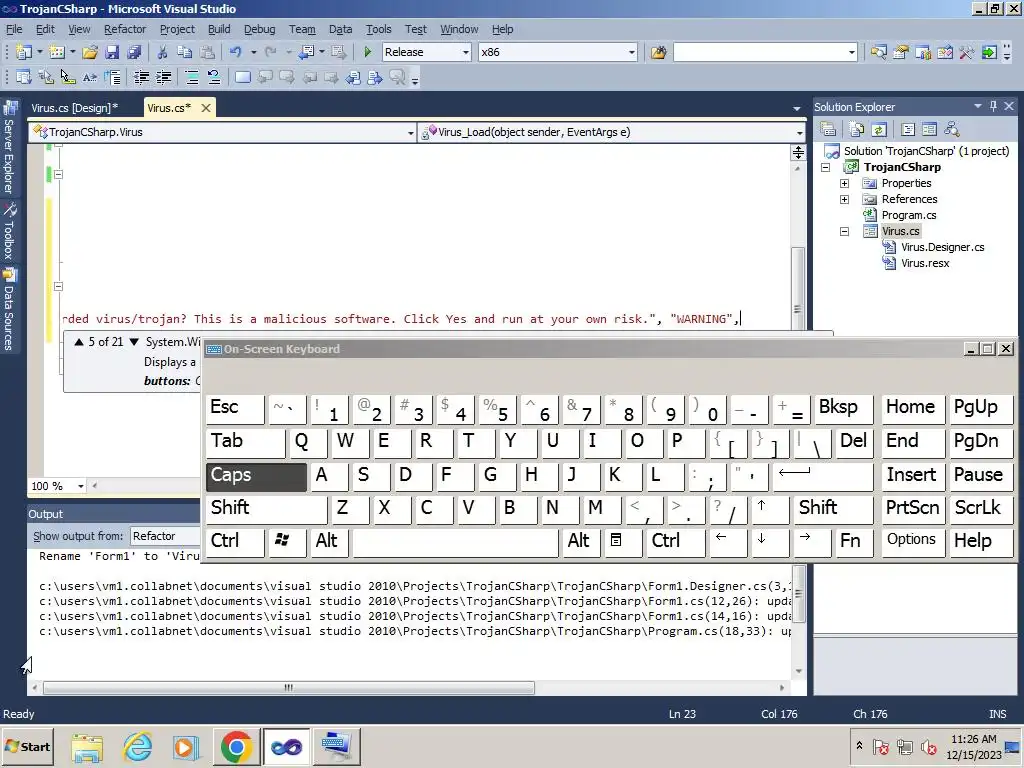Viewport: 1024px width, 768px height.
Task: Open the Release configuration dropdown
Action: (x=466, y=52)
